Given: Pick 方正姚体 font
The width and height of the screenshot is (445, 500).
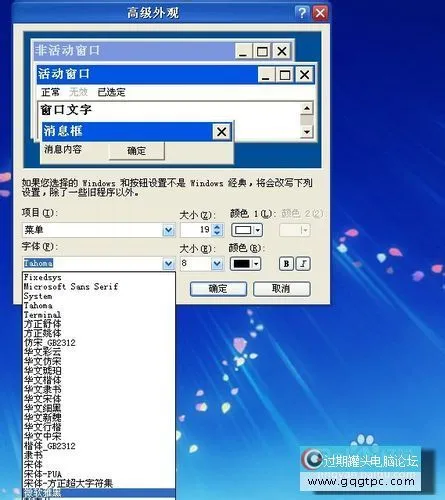Looking at the screenshot, I should 99,333.
